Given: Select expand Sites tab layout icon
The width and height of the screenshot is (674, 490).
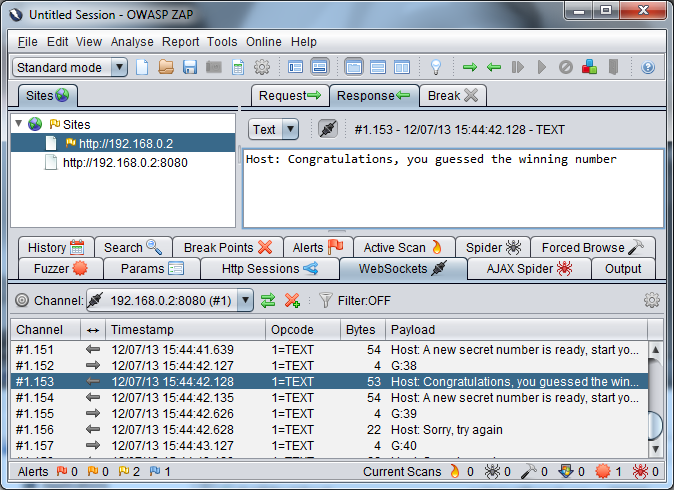Looking at the screenshot, I should tap(354, 67).
